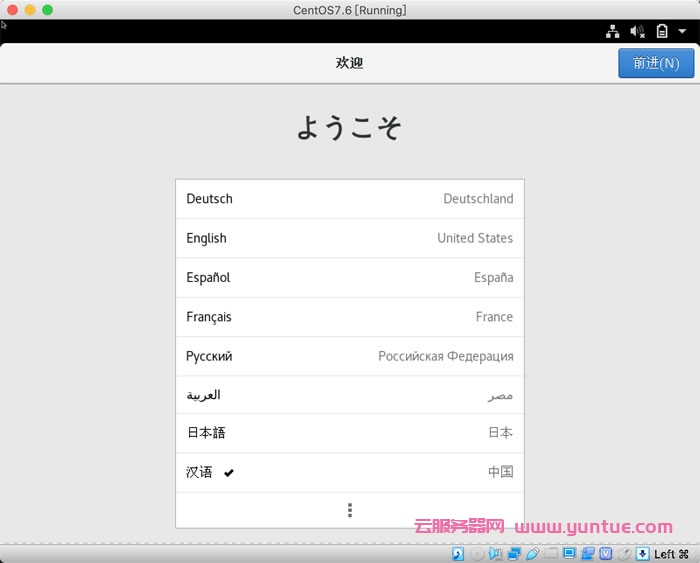This screenshot has width=700, height=563.
Task: Click the battery status icon
Action: [661, 32]
